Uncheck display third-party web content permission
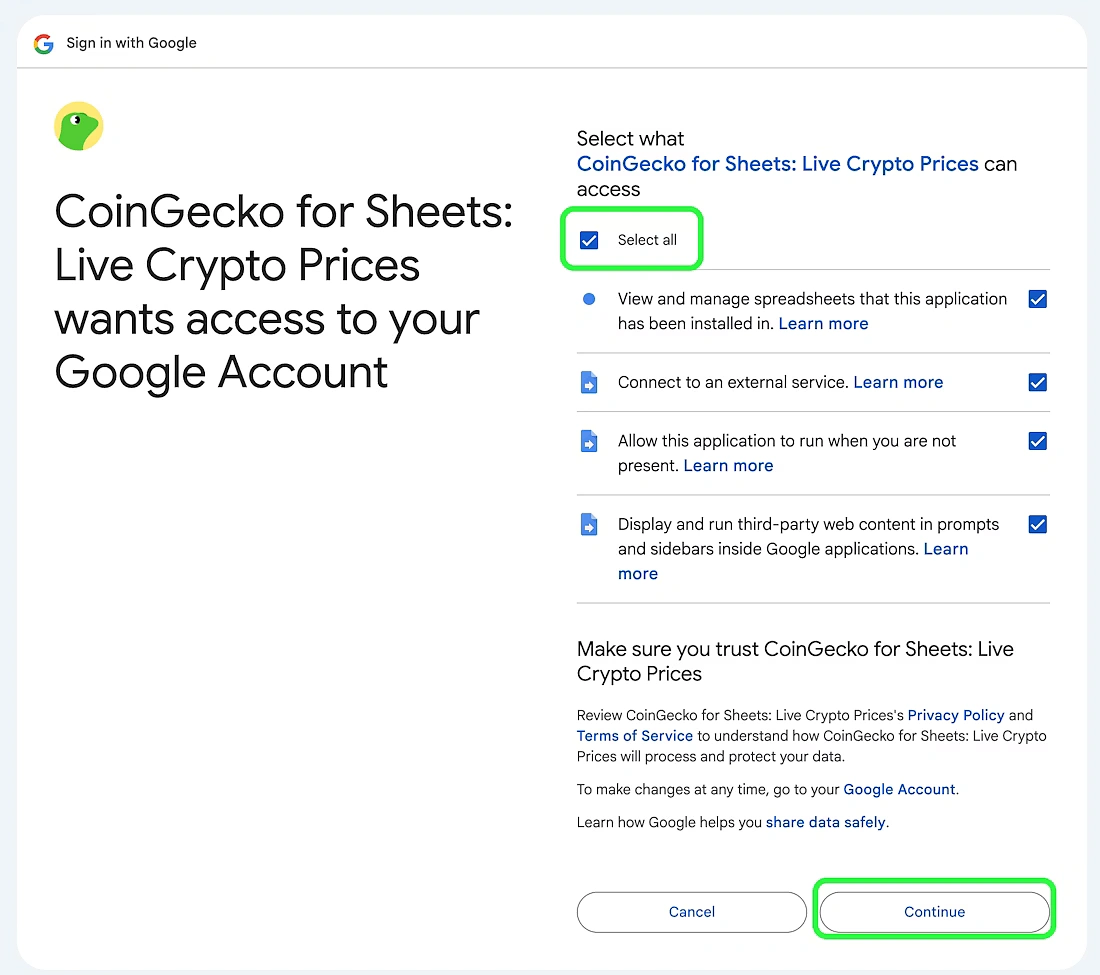This screenshot has width=1100, height=975. click(x=1038, y=524)
